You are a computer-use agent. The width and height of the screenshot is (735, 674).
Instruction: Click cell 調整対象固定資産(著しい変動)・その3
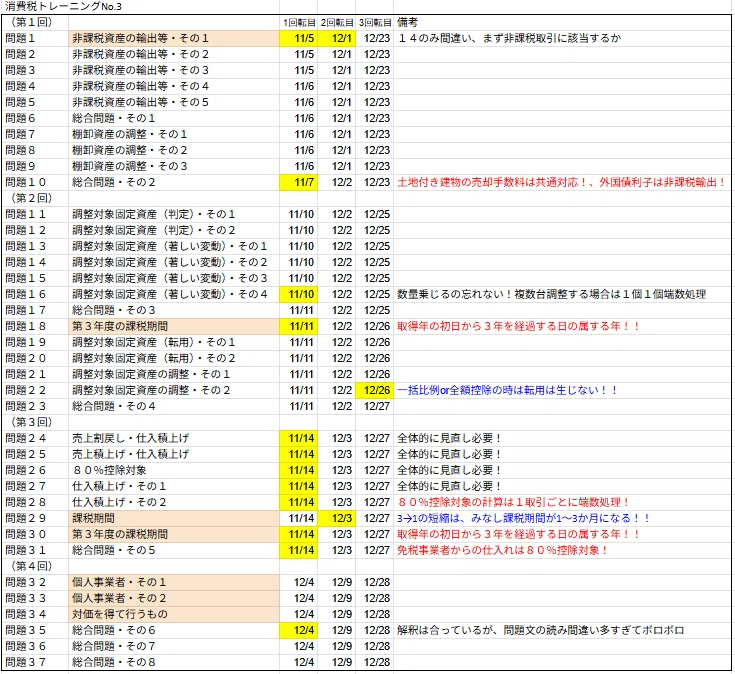(x=174, y=278)
